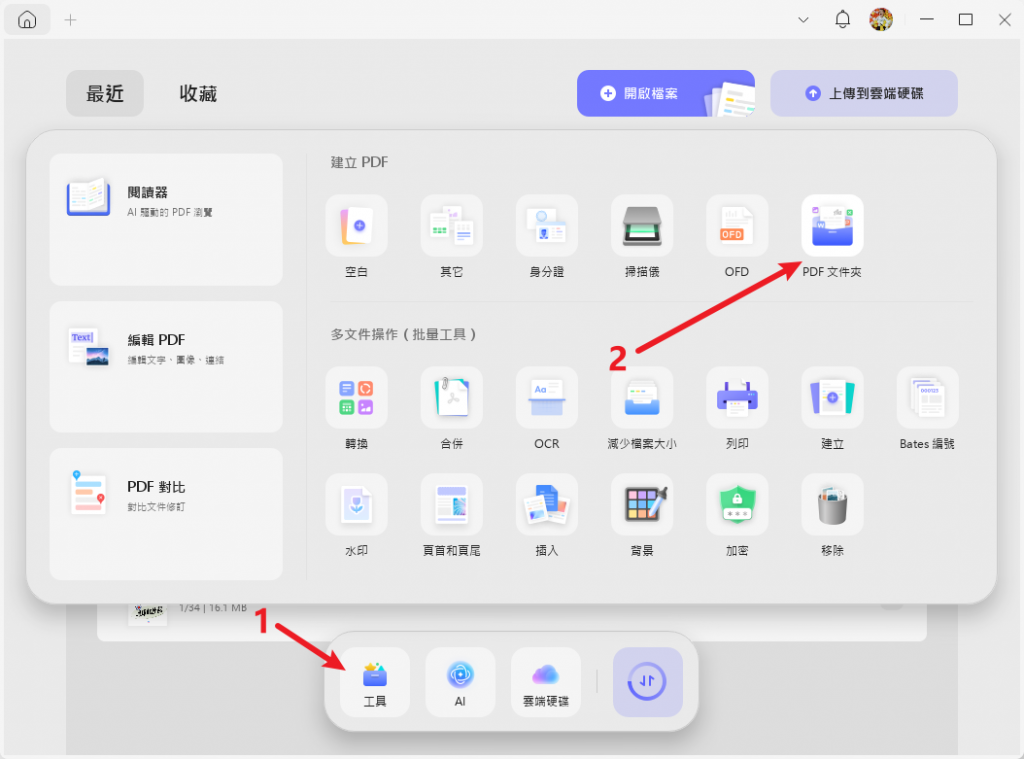The height and width of the screenshot is (759, 1024).
Task: Open 雲端硬碟 from the bottom bar
Action: coord(546,682)
